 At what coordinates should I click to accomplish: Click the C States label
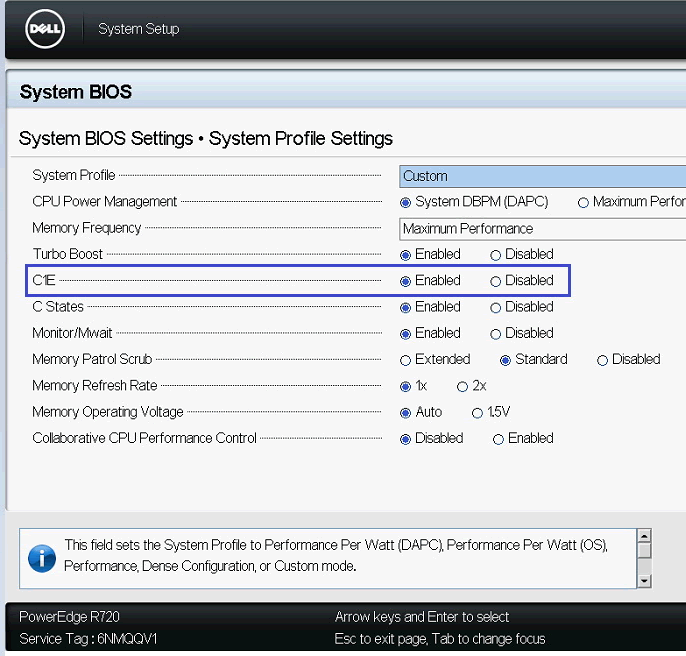click(58, 306)
